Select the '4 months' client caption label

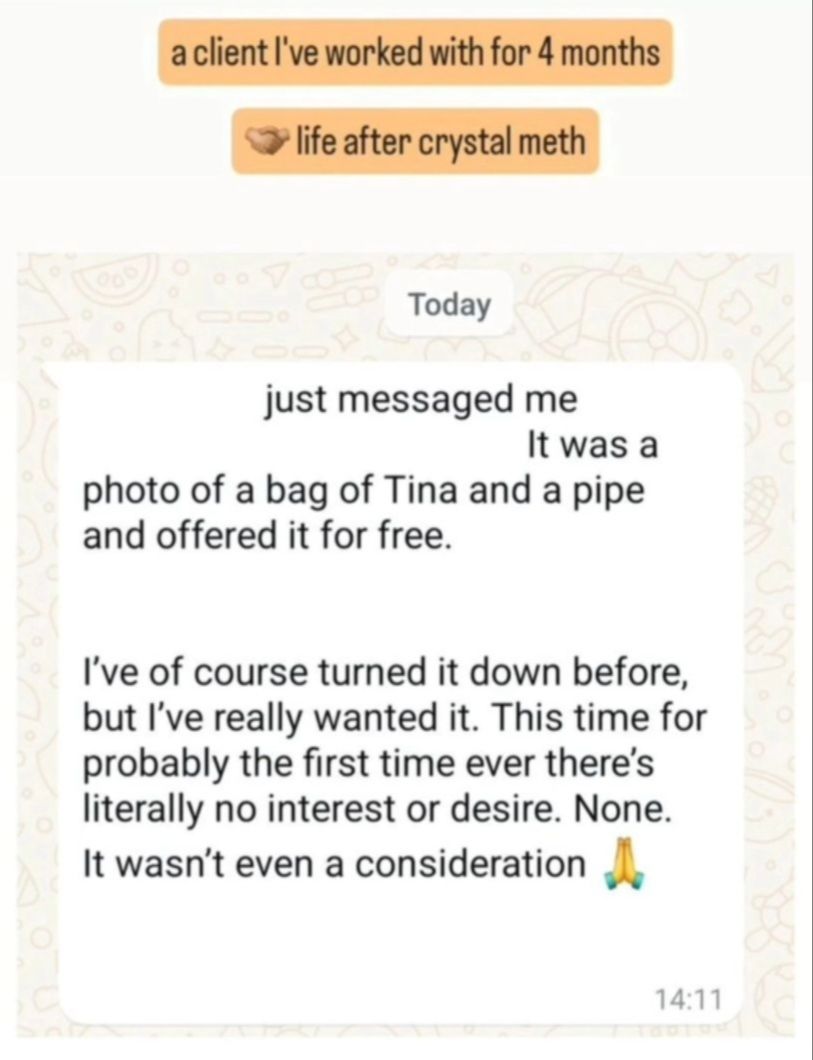tap(415, 51)
